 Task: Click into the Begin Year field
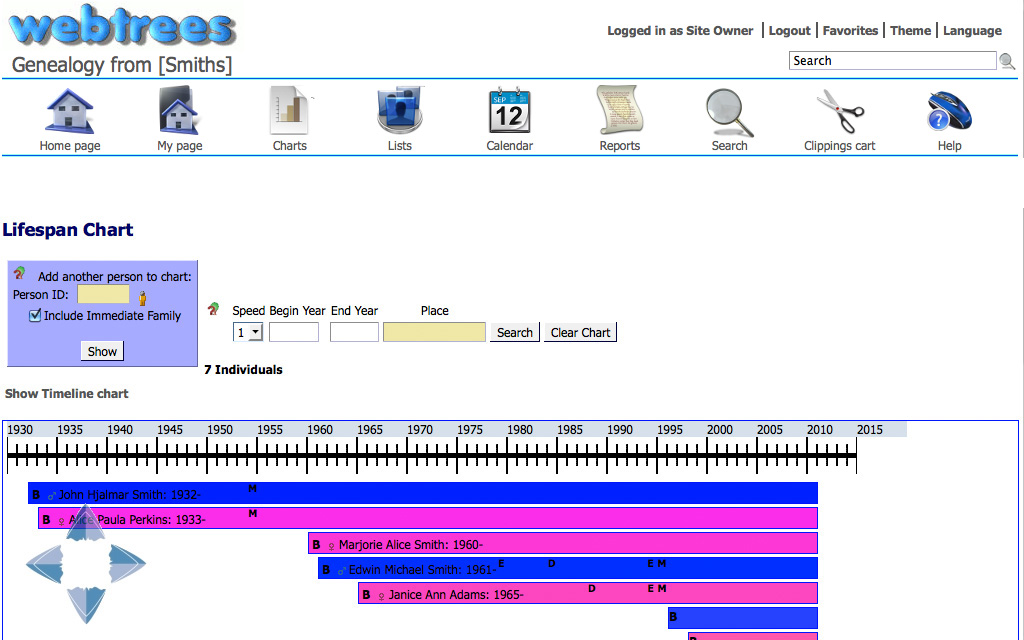coord(294,333)
